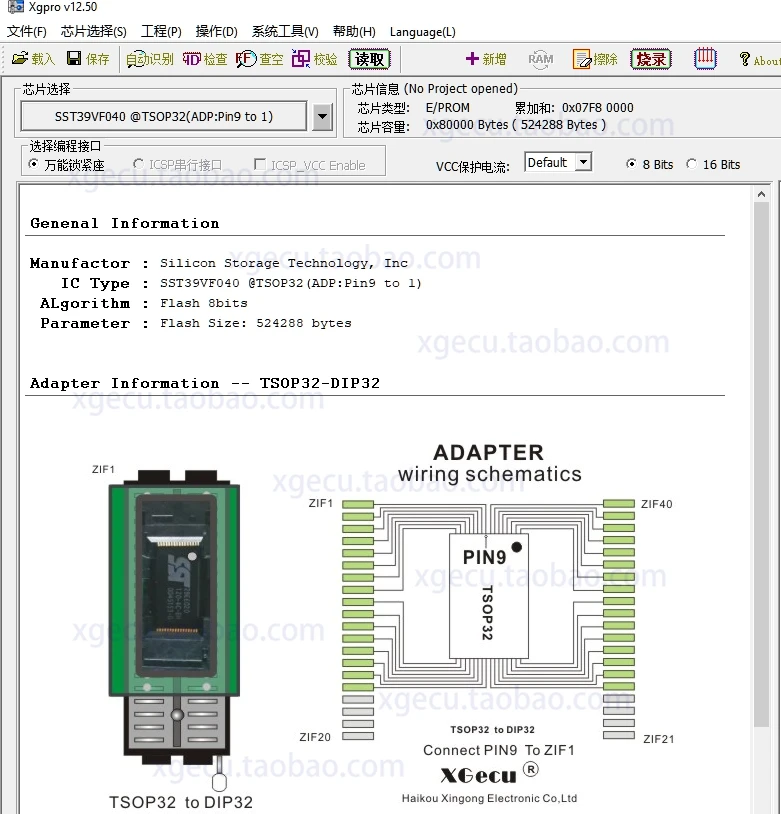
Task: Open the chip pin test icon
Action: [706, 58]
